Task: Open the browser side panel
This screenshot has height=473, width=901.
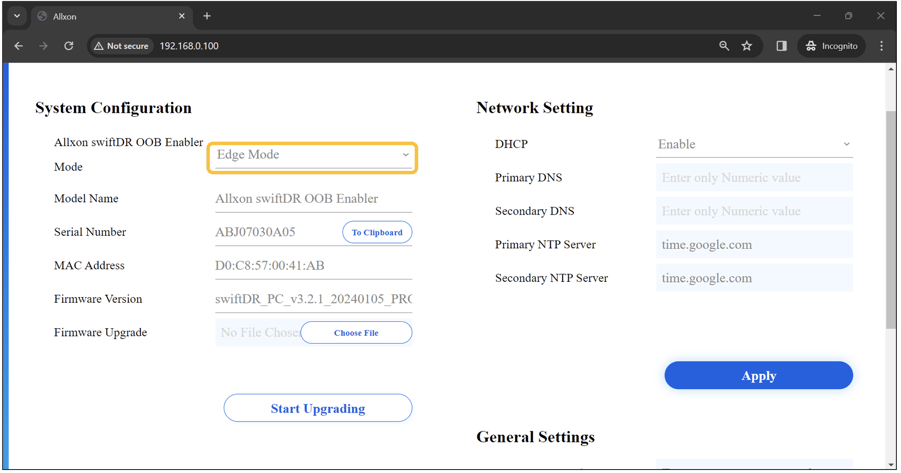Action: point(781,46)
